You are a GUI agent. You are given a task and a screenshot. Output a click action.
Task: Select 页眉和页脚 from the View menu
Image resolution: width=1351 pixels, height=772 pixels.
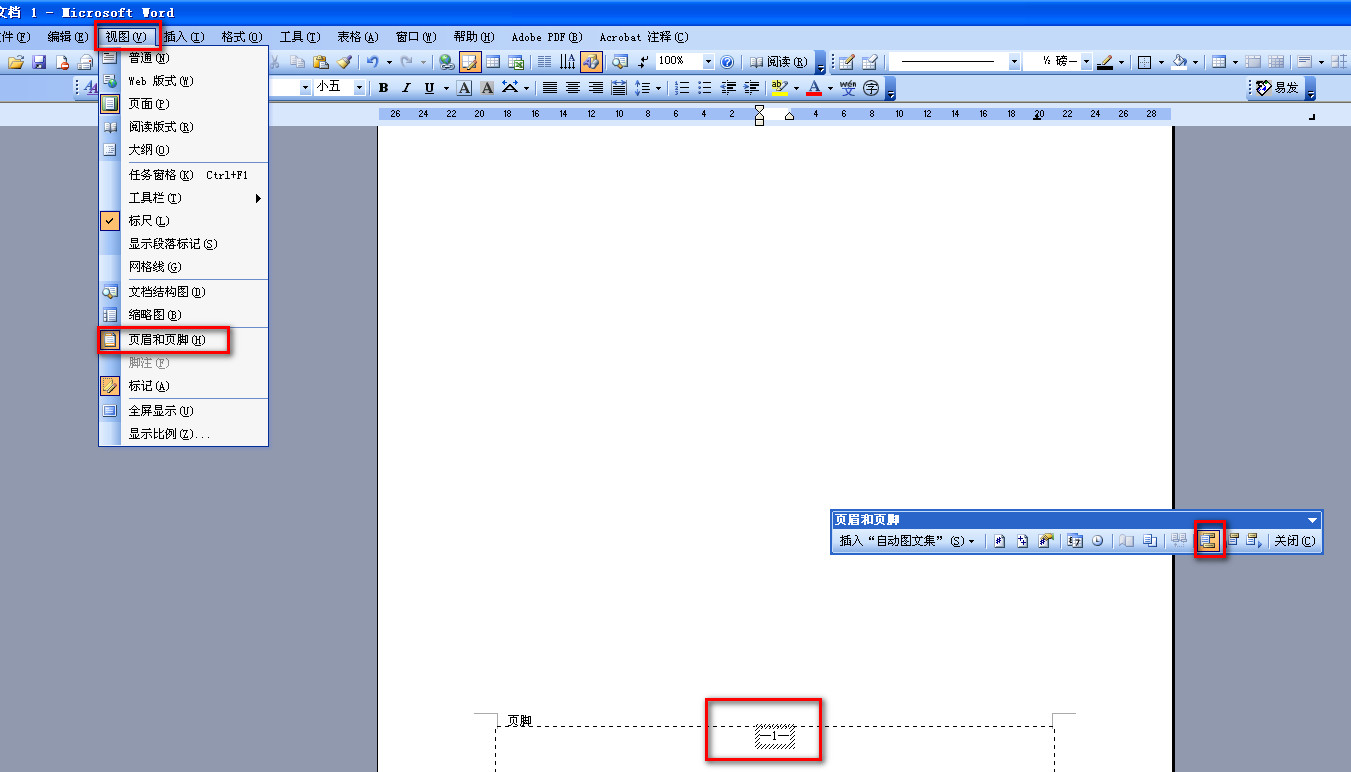coord(166,340)
